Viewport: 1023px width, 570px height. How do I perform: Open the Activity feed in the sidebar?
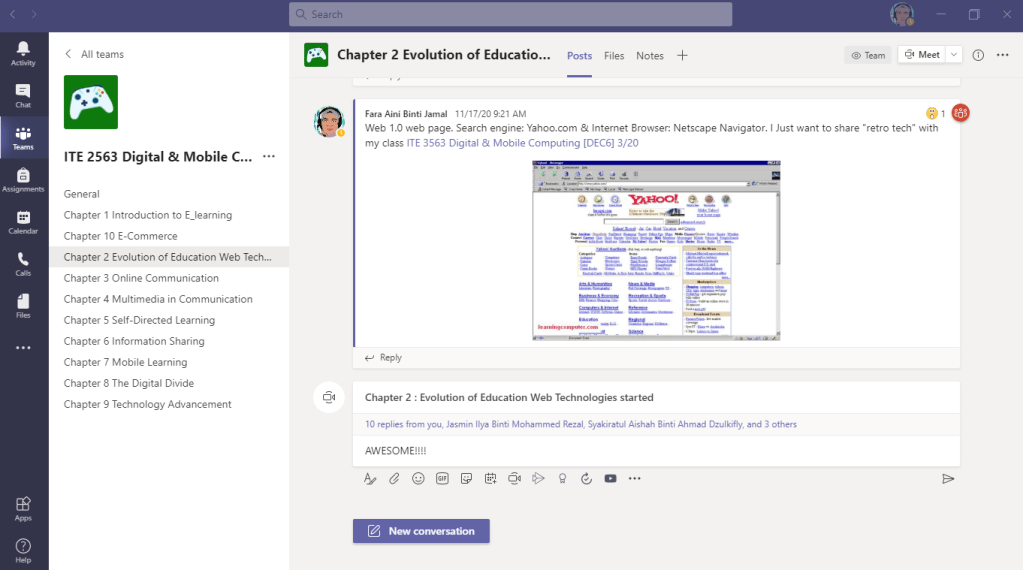(x=23, y=53)
